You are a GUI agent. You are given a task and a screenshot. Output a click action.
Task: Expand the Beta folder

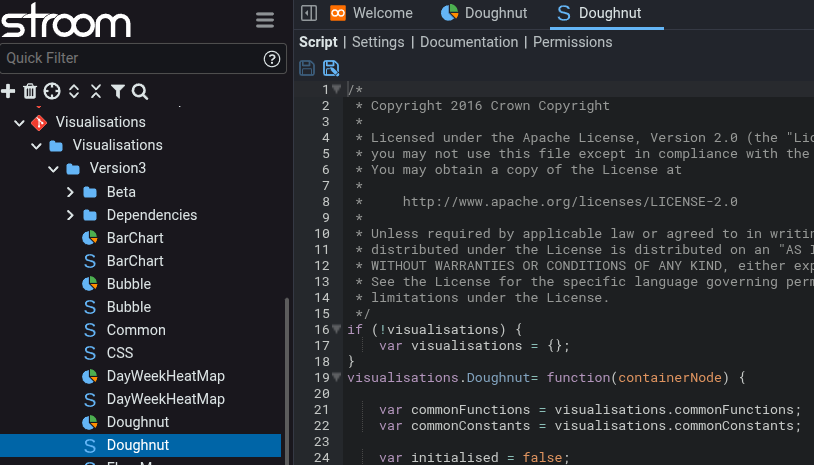click(71, 192)
